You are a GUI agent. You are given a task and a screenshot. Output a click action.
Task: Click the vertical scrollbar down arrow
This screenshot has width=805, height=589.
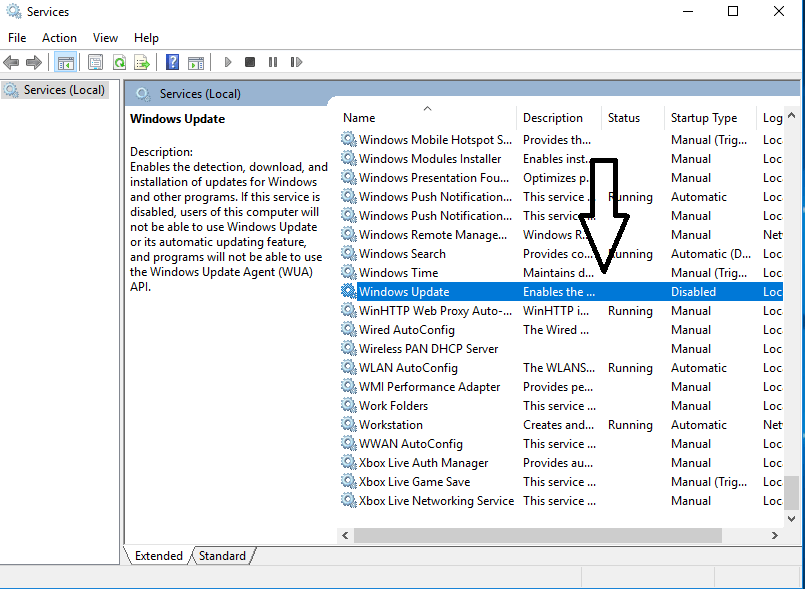792,519
